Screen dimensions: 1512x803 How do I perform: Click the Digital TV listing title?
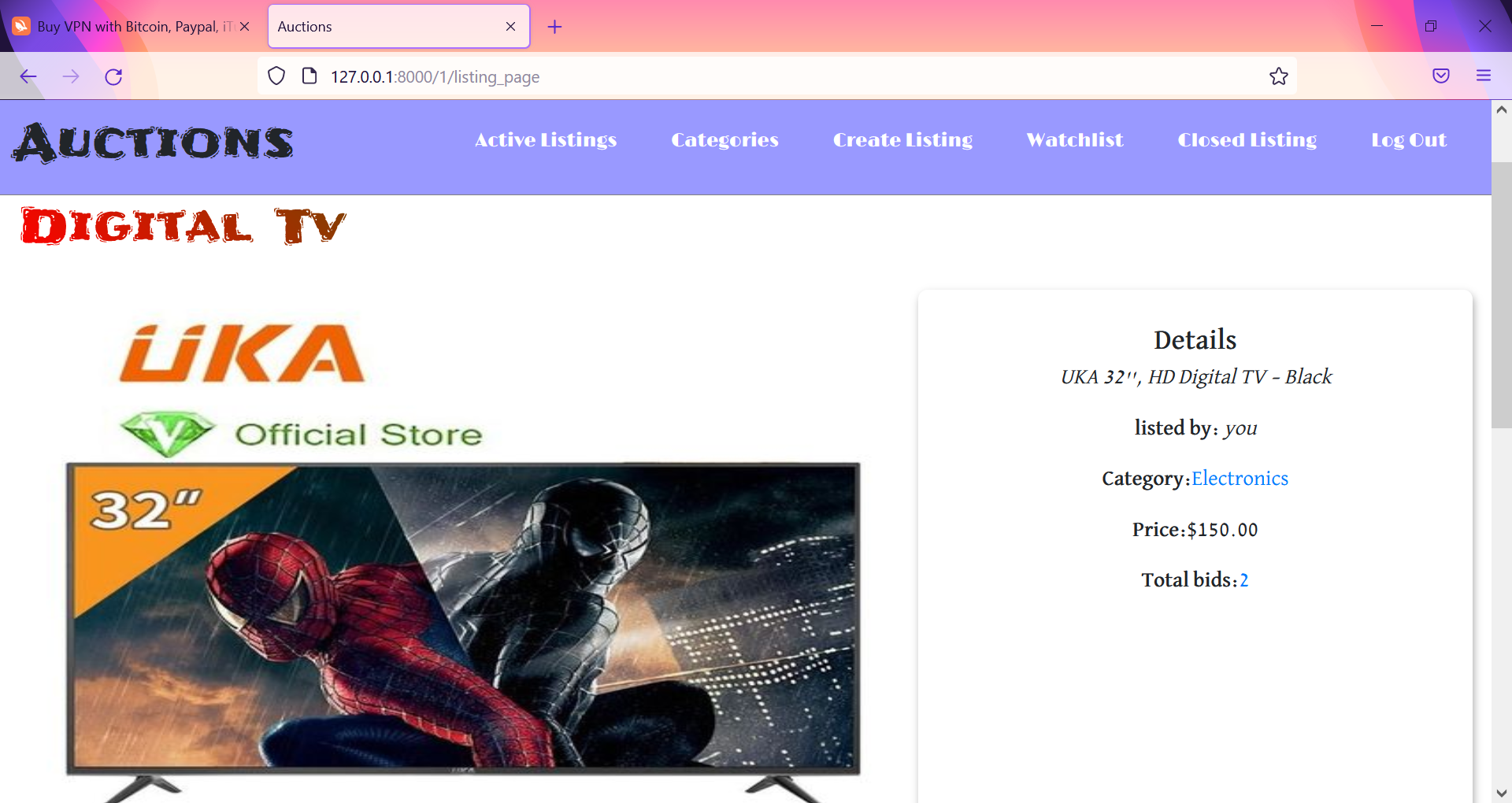coord(183,227)
